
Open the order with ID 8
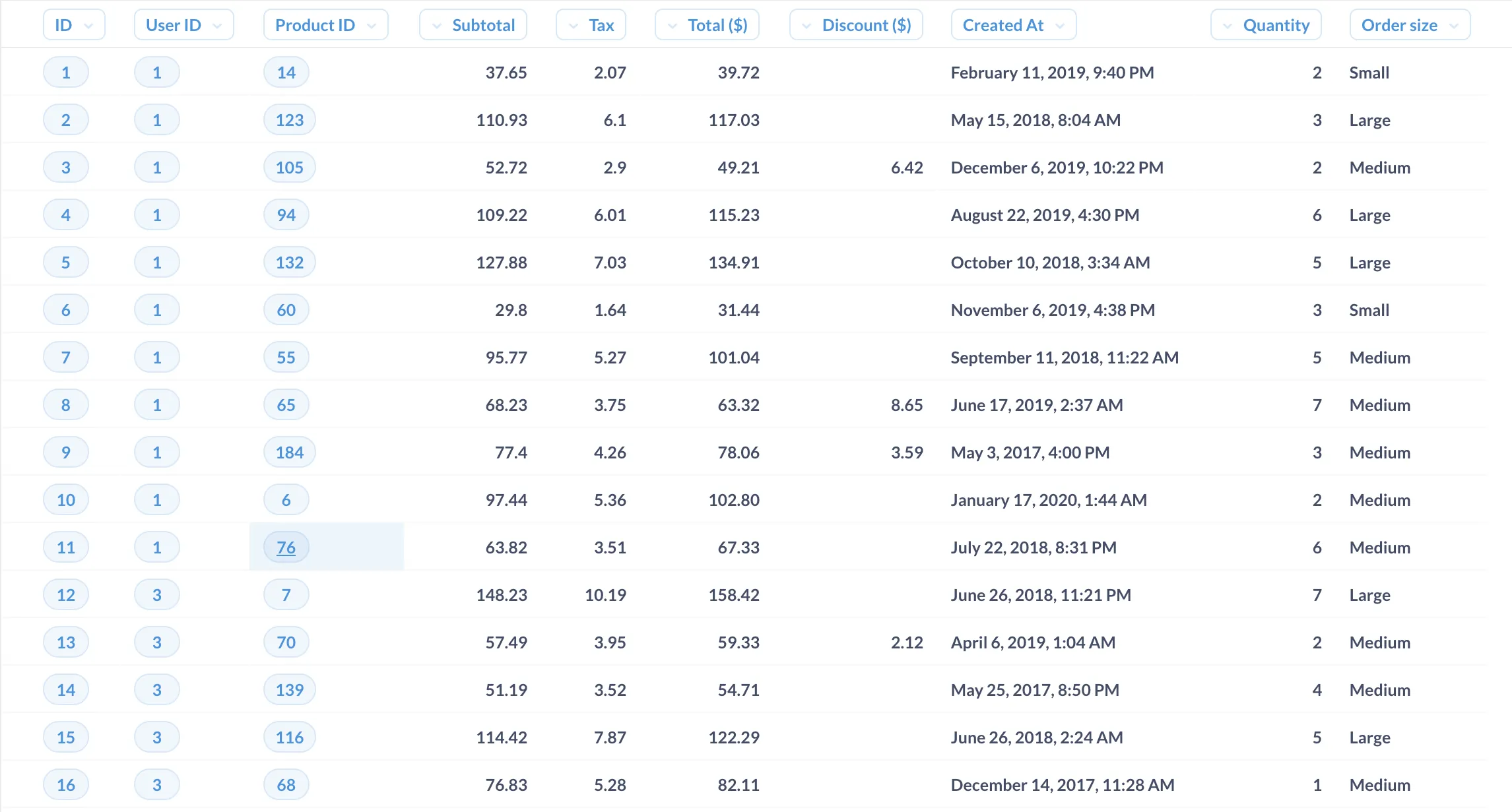tap(65, 405)
